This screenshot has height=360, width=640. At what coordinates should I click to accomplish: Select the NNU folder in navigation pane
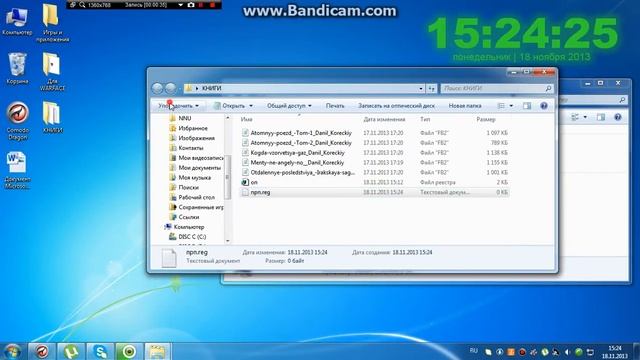[x=184, y=118]
